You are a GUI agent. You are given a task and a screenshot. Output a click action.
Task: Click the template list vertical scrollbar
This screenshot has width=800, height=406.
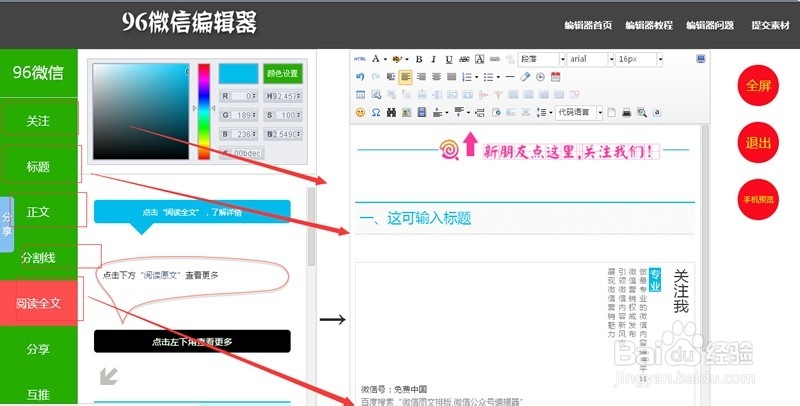pyautogui.click(x=311, y=227)
